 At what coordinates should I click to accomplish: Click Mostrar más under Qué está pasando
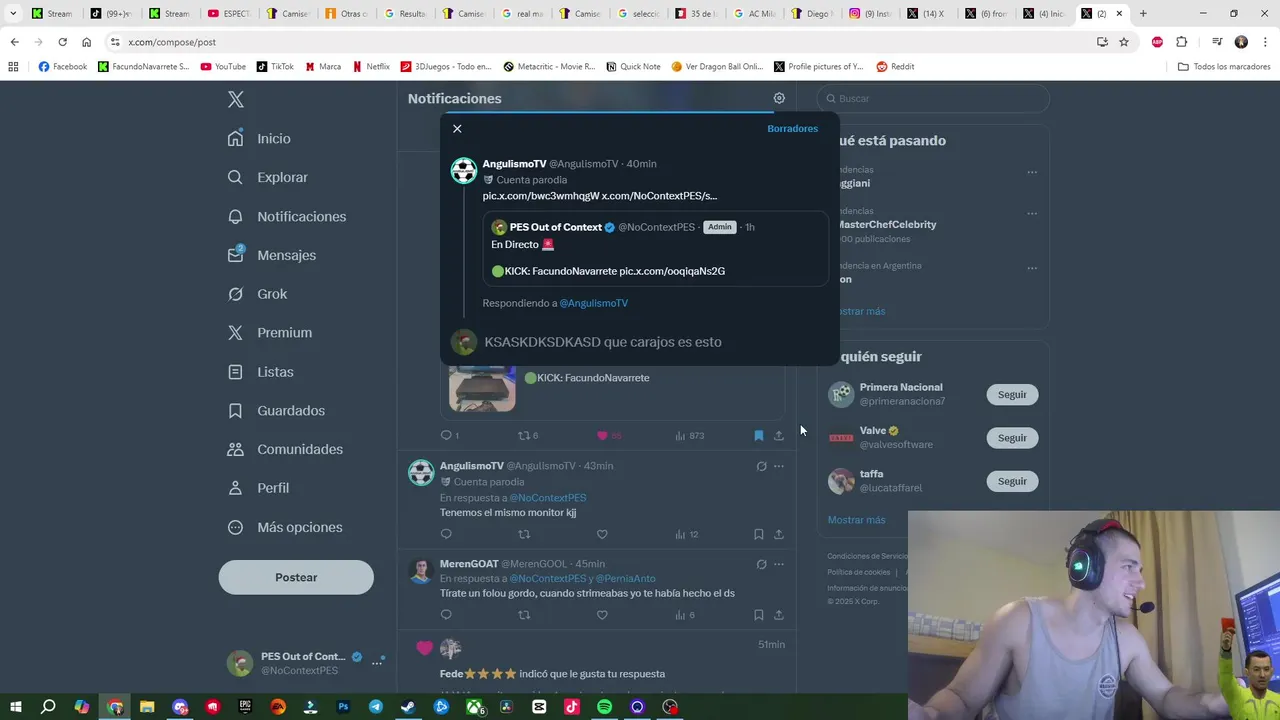pos(862,311)
